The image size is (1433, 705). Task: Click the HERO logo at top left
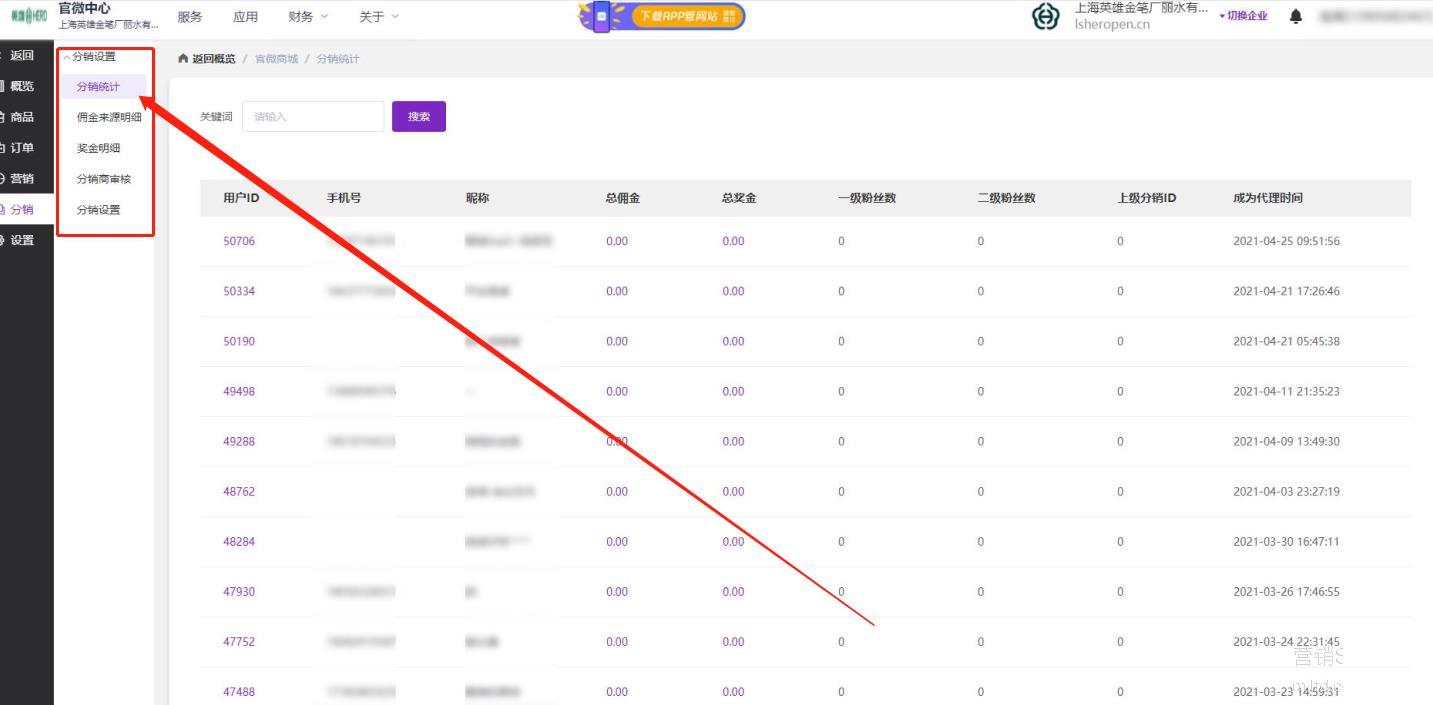click(x=28, y=16)
